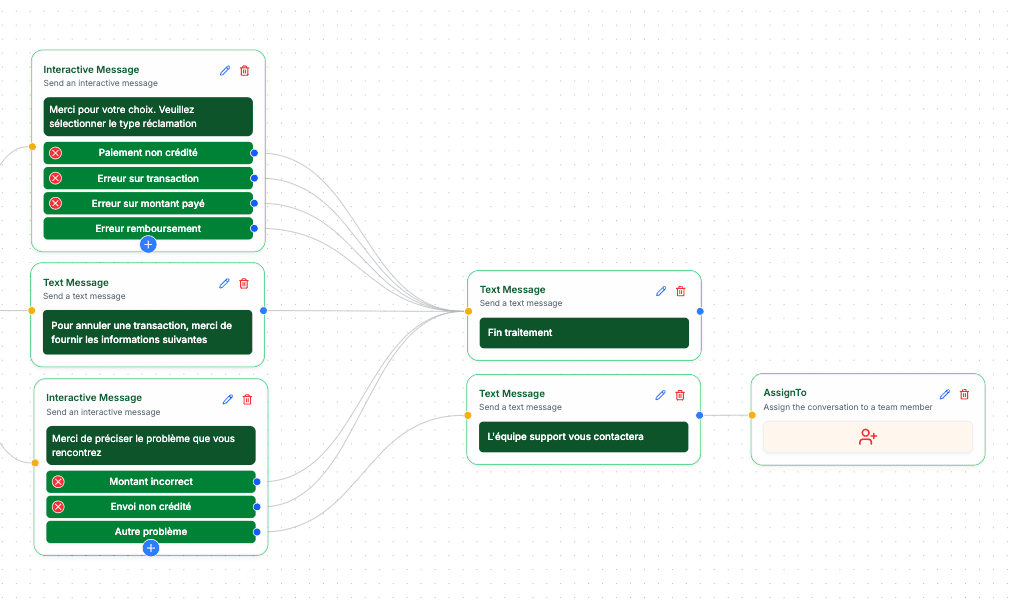Click the 'L'équipe support vous contactera' message
Viewport: 1020px width, 603px height.
click(x=583, y=437)
